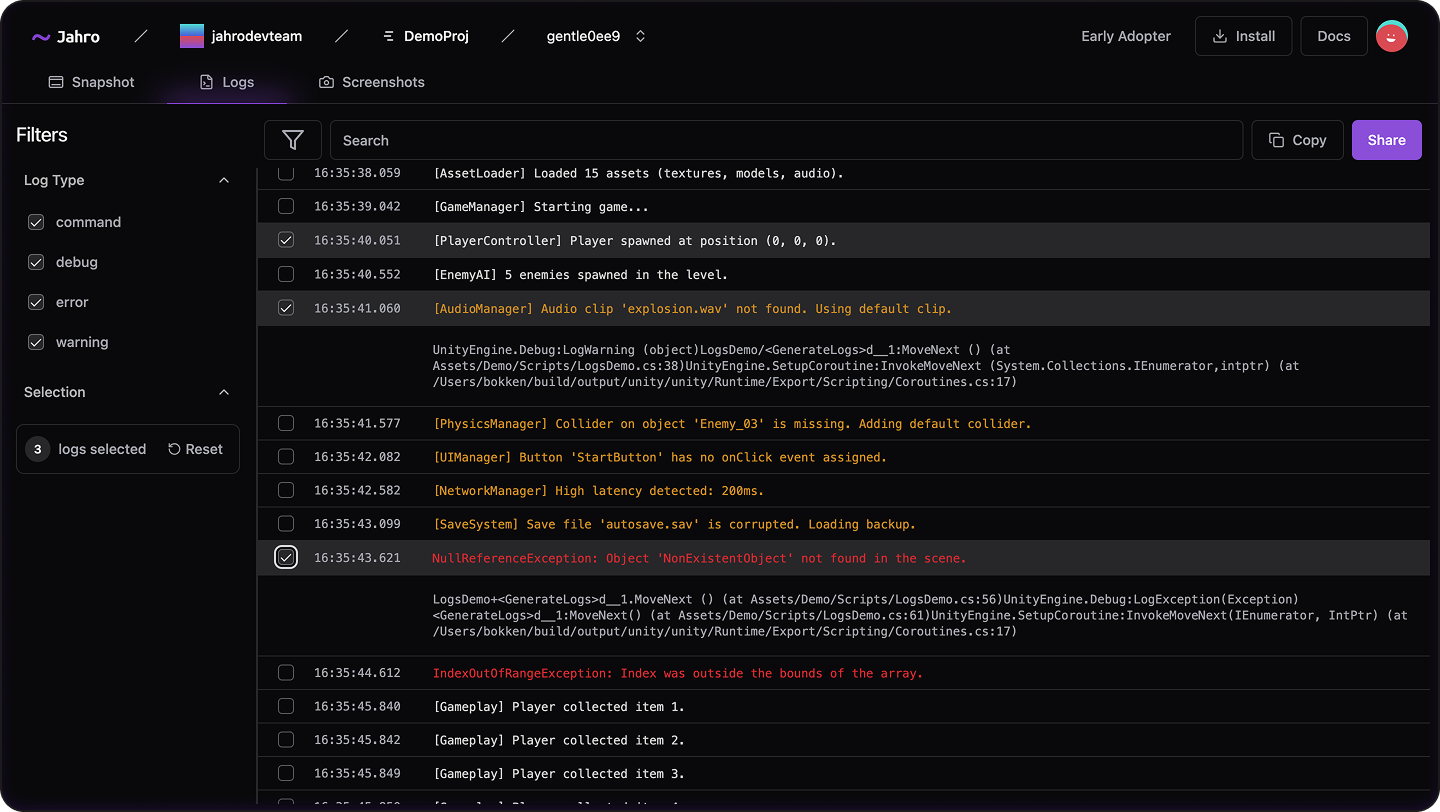Open the user profile avatar
The height and width of the screenshot is (812, 1440).
[1392, 36]
